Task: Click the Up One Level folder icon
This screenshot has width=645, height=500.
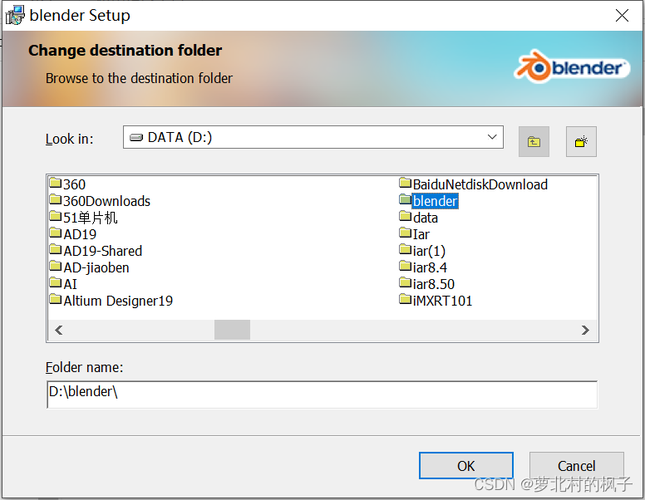Action: (534, 141)
